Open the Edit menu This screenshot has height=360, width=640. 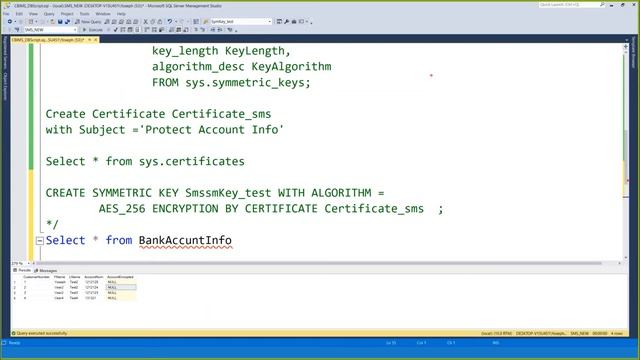click(x=19, y=14)
